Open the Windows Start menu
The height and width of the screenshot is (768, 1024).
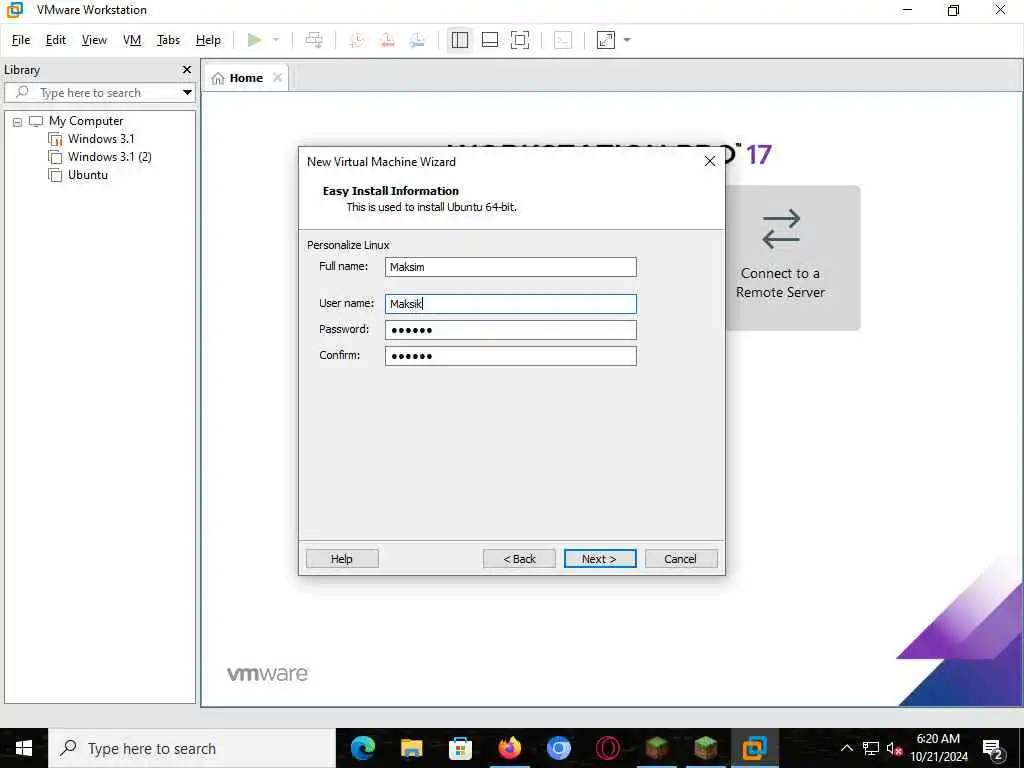tap(24, 748)
